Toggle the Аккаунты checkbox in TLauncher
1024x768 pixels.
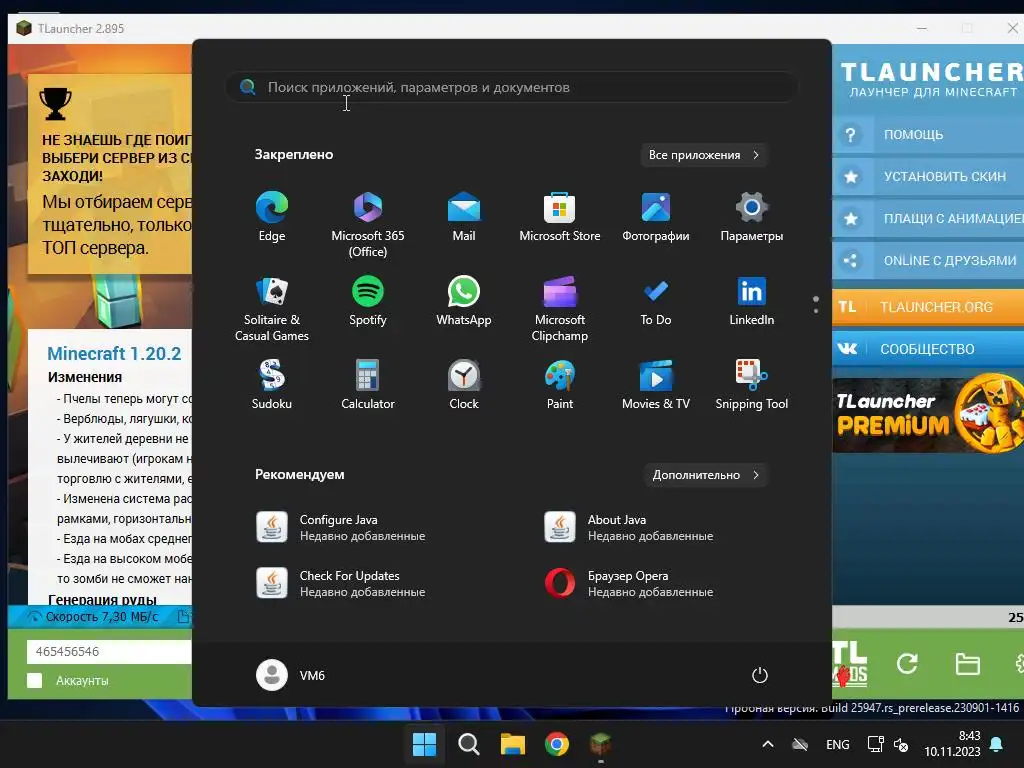click(35, 680)
